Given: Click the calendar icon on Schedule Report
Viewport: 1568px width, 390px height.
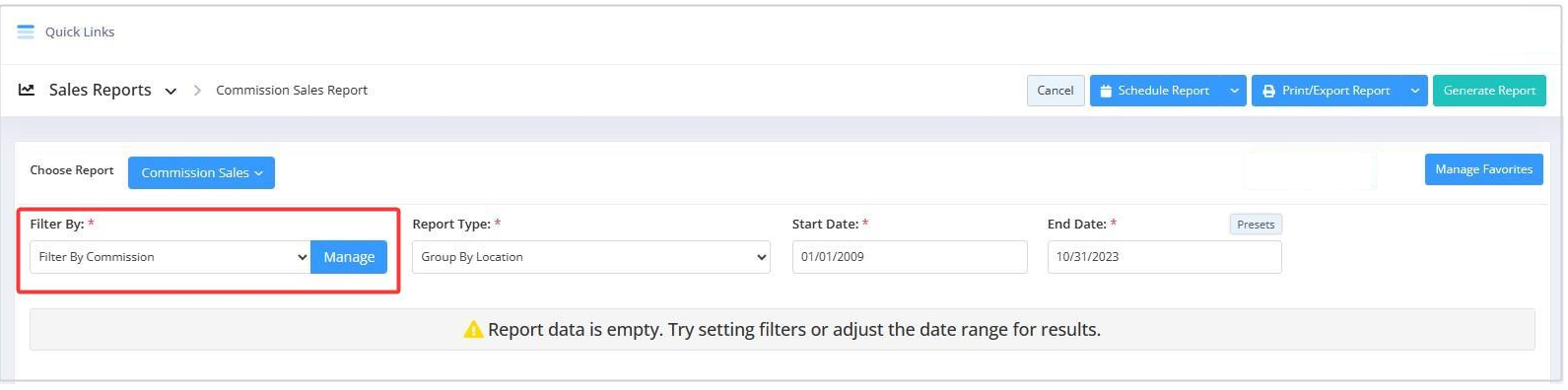Looking at the screenshot, I should [x=1106, y=91].
